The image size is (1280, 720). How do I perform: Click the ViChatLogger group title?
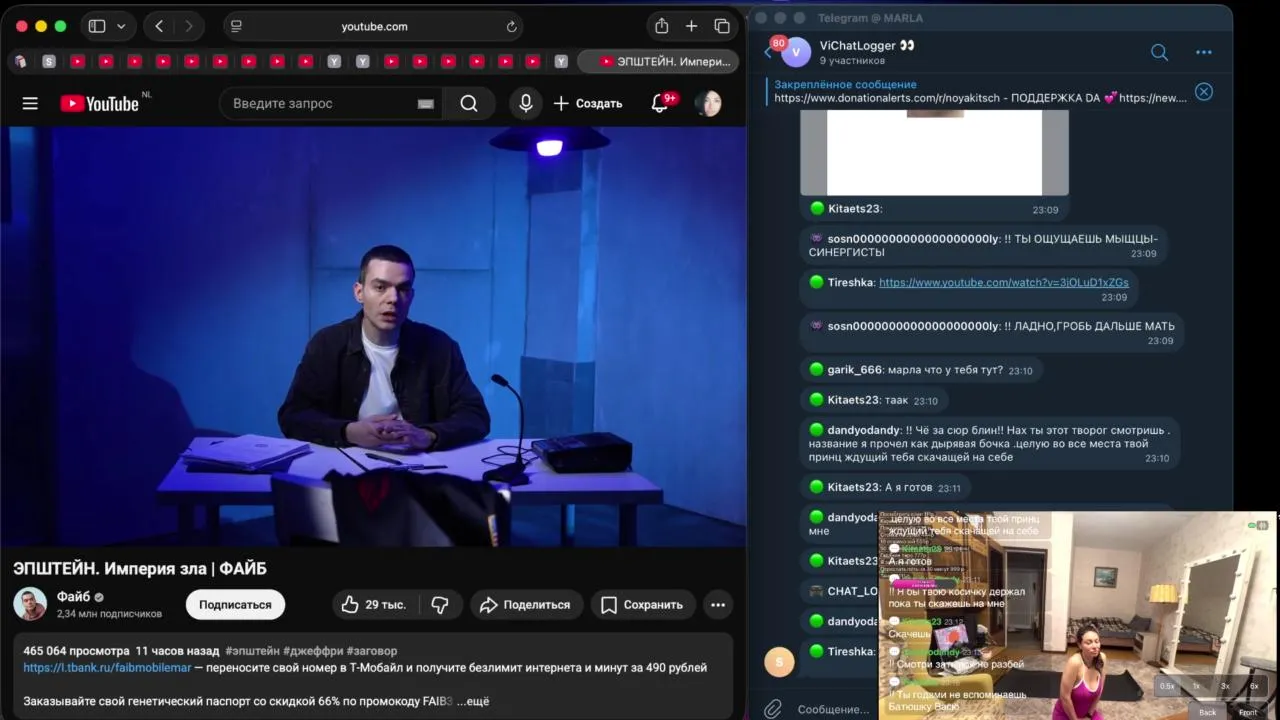click(859, 45)
